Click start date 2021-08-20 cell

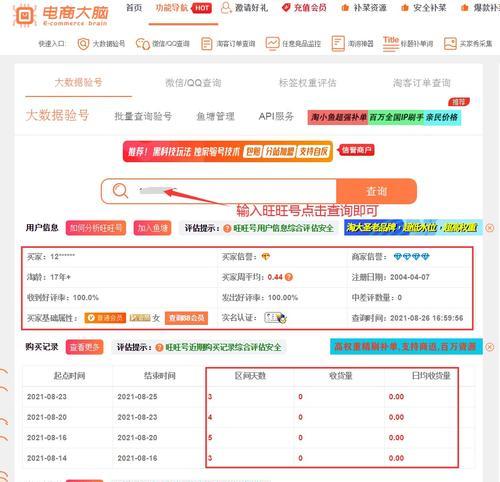[47, 417]
